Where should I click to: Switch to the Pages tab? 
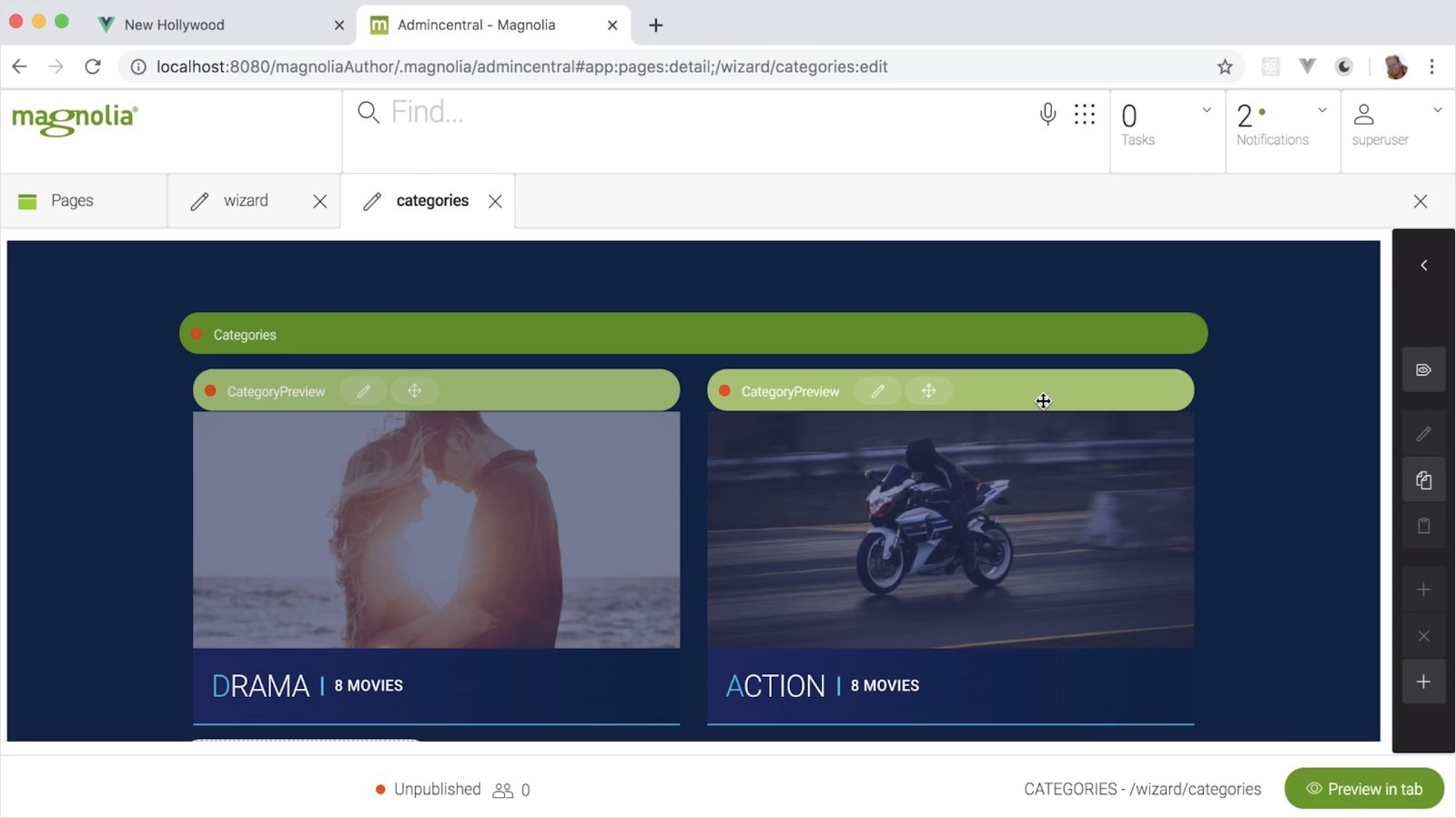pyautogui.click(x=72, y=201)
